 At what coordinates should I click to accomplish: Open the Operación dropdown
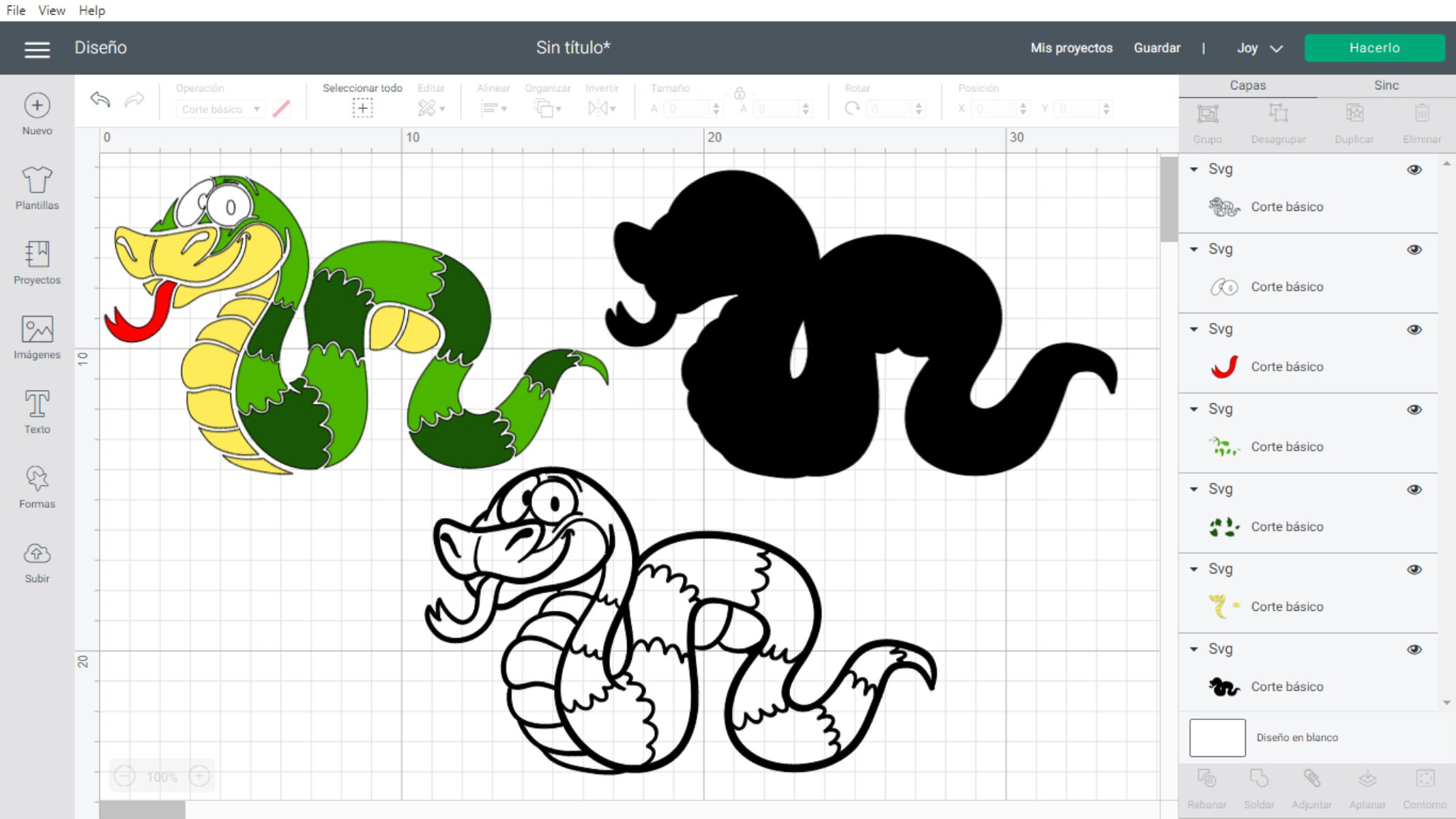220,109
